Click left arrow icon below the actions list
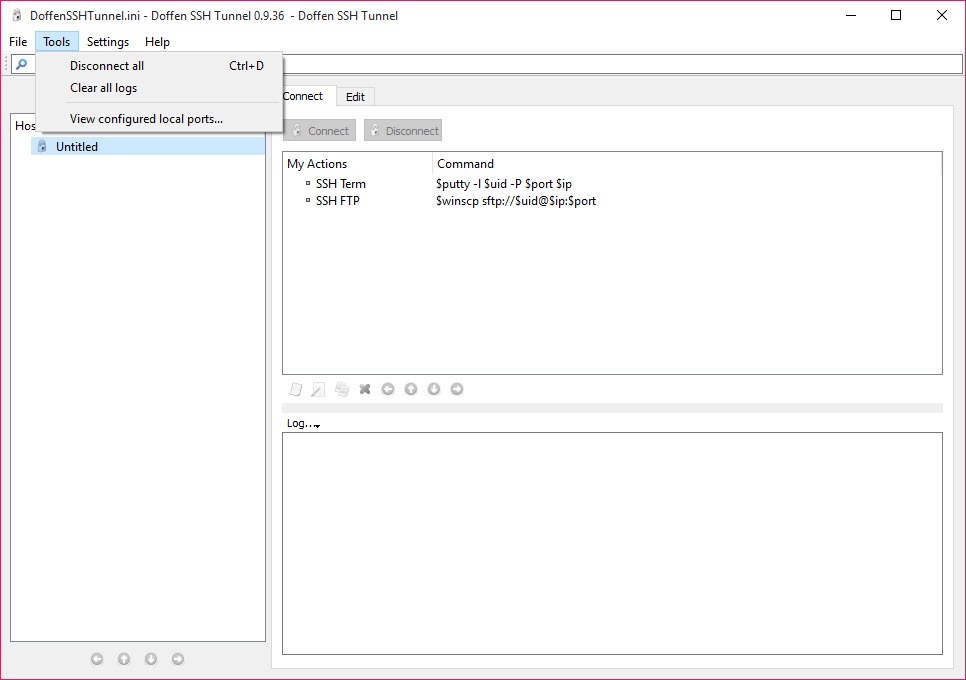The width and height of the screenshot is (966, 680). (x=388, y=389)
